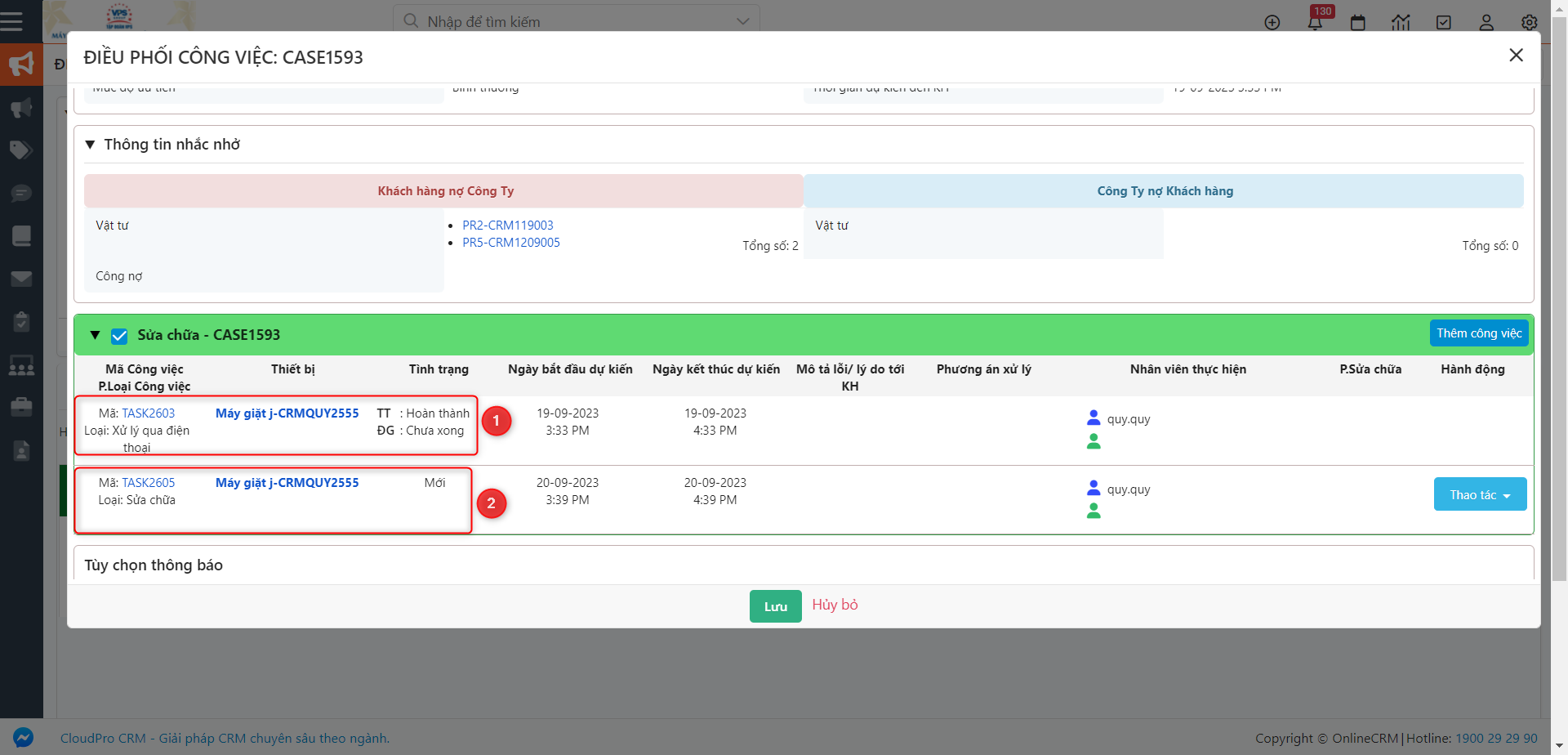Screen dimensions: 1568x755
Task: Select the highlighted orange megaphone module icon
Action: click(x=21, y=65)
